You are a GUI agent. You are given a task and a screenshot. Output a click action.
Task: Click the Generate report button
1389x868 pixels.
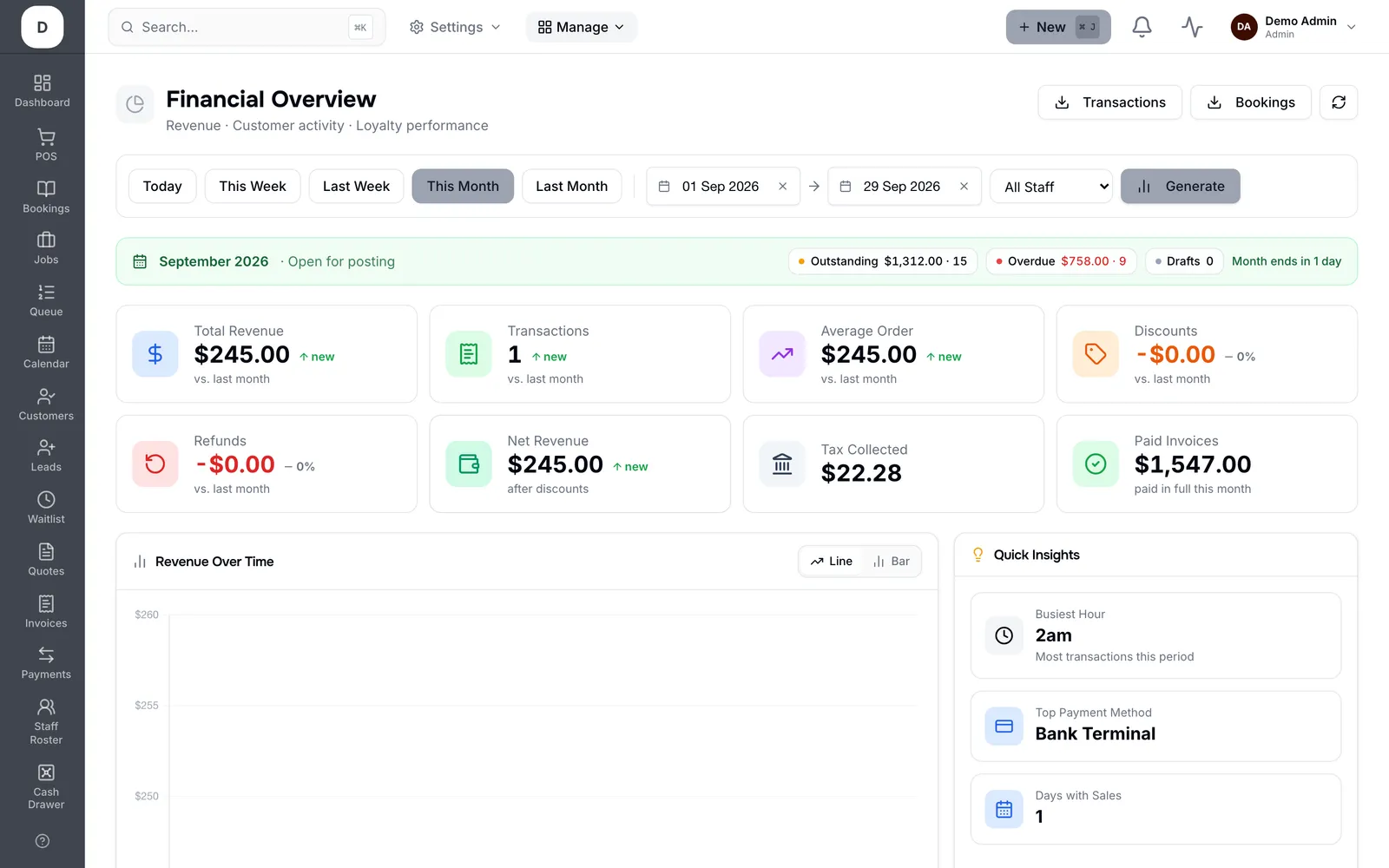click(1180, 187)
